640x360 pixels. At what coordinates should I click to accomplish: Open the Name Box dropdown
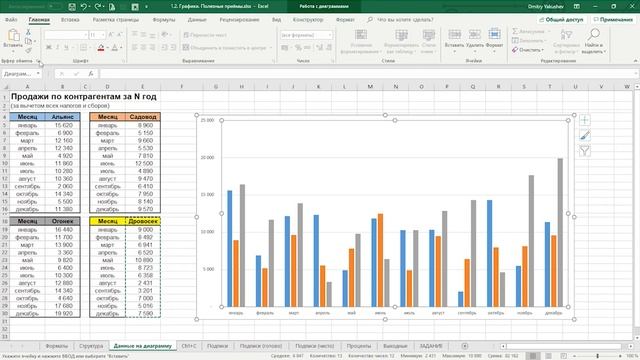(38, 74)
